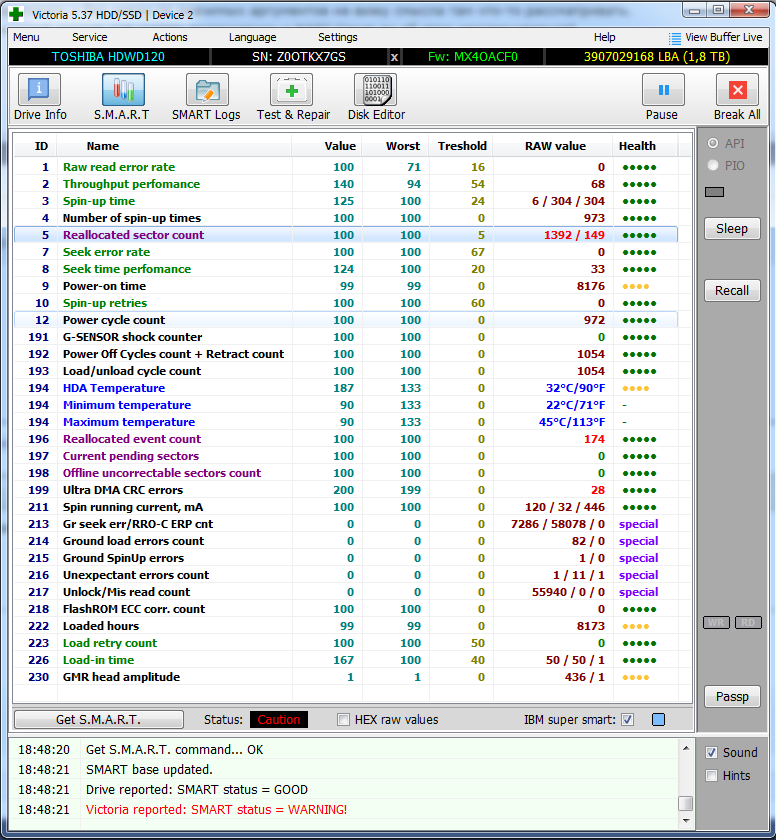Select the Reallocated sector count row

[x=133, y=235]
